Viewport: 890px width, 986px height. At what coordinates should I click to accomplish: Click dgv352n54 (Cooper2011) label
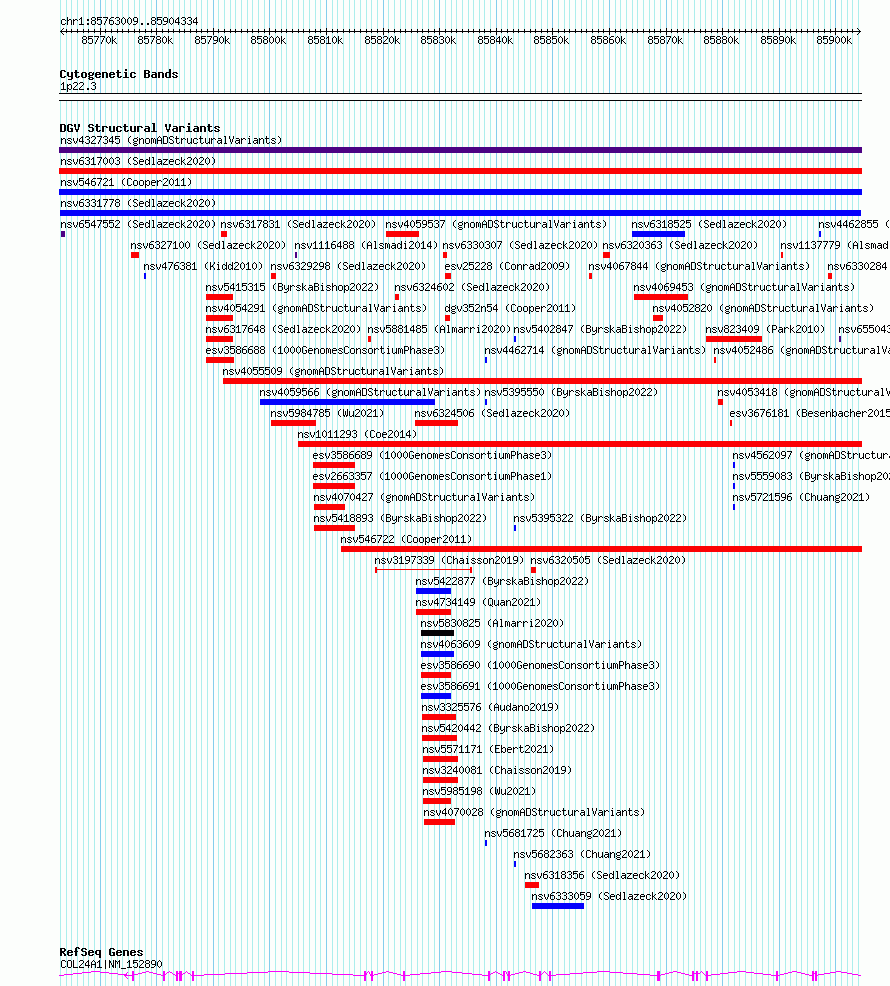[510, 308]
